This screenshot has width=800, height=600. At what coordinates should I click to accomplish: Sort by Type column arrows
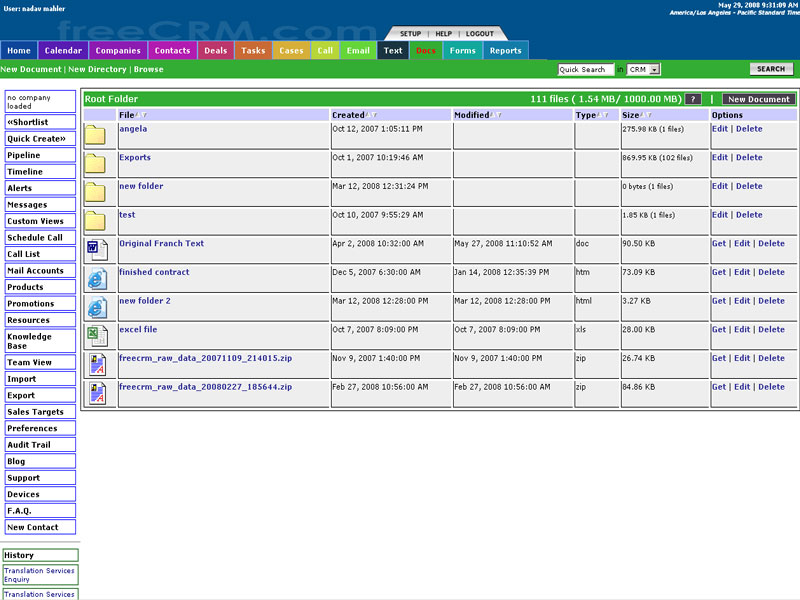pyautogui.click(x=603, y=115)
